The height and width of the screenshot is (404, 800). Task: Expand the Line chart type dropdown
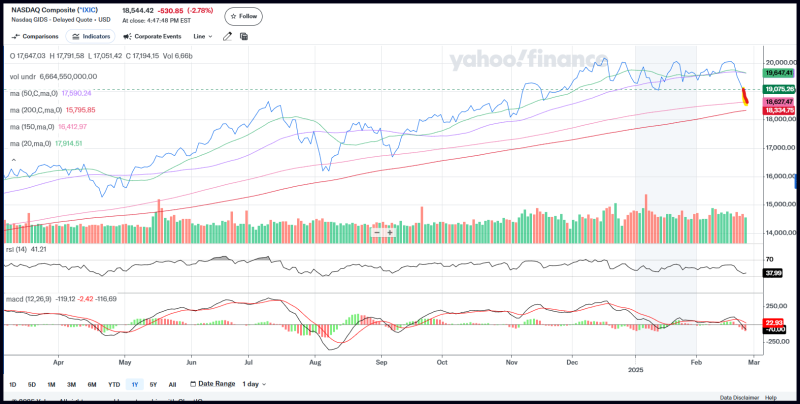203,37
